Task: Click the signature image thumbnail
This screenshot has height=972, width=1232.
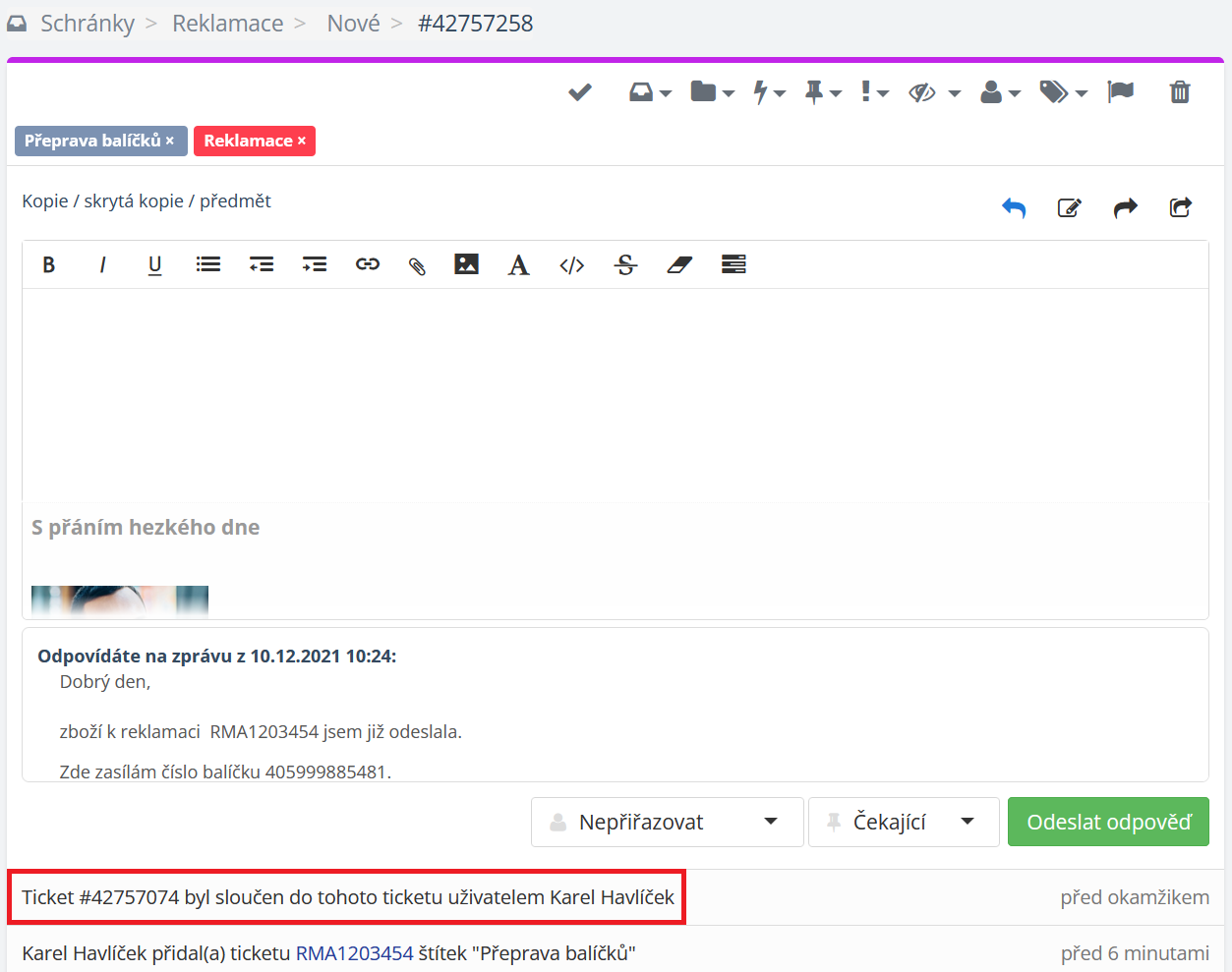Action: tap(120, 600)
